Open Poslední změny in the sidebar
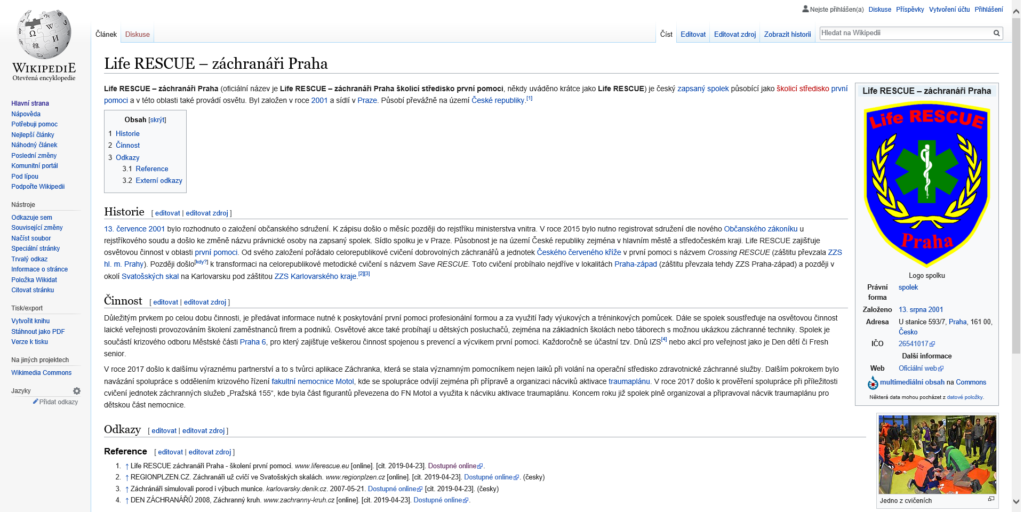 coord(34,155)
